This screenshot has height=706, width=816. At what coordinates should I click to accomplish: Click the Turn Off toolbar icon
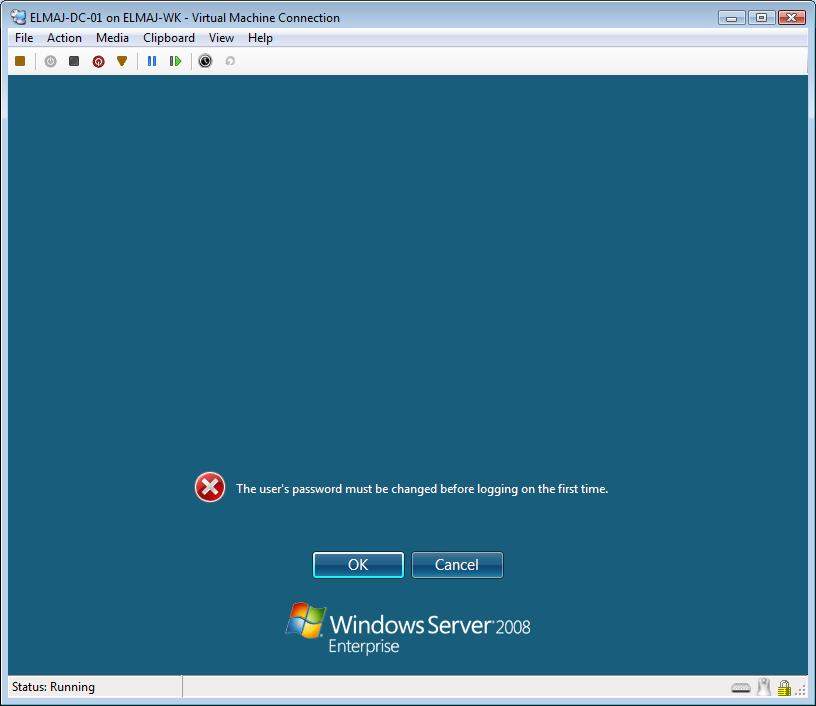74,61
